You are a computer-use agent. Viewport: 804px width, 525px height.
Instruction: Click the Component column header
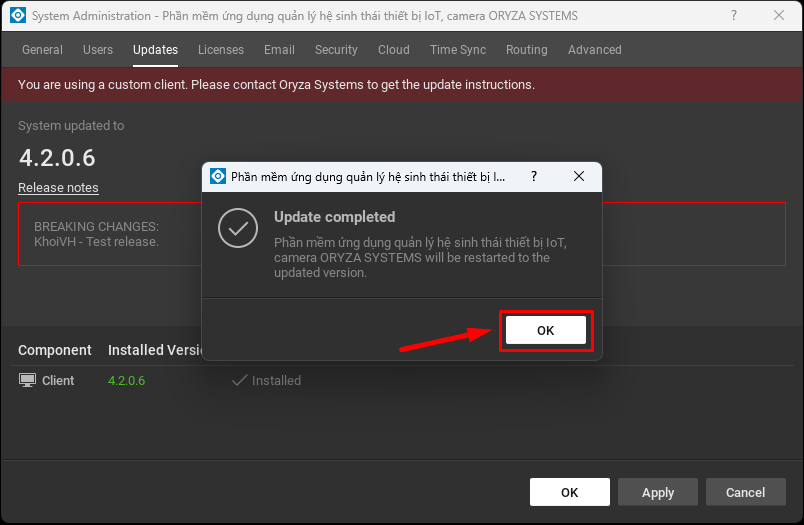(55, 350)
